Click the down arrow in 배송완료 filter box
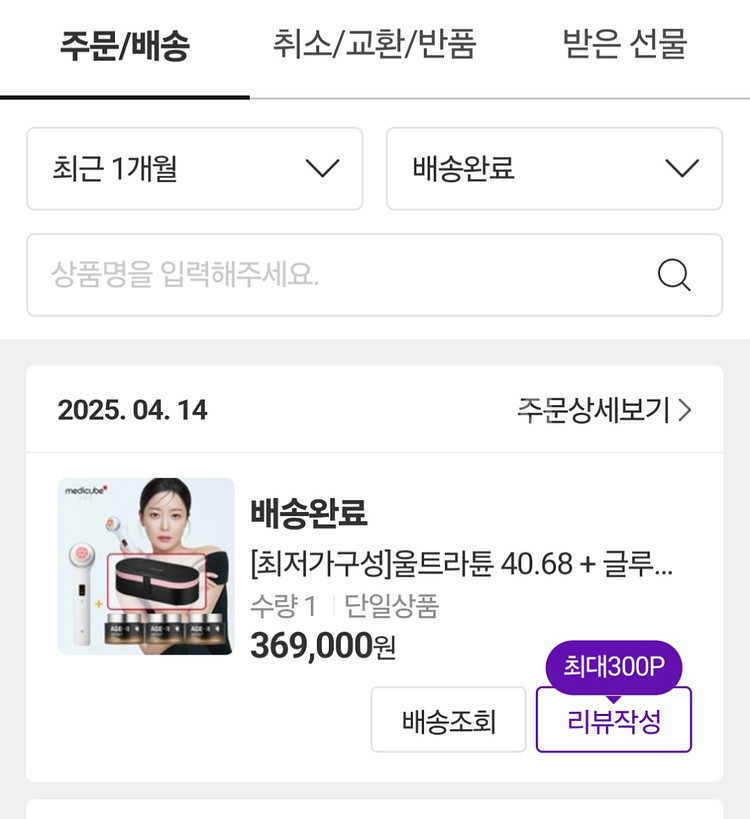Image resolution: width=750 pixels, height=819 pixels. point(682,168)
